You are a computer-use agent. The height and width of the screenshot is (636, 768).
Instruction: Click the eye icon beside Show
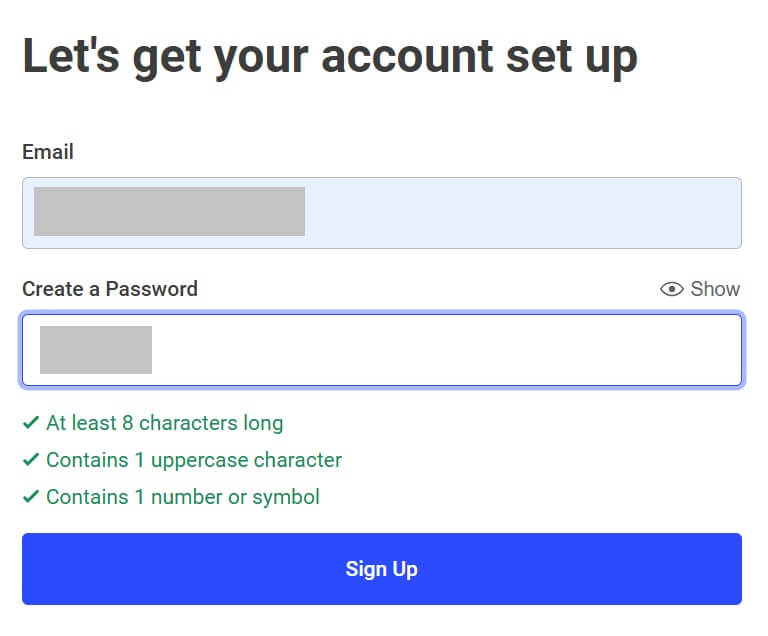point(672,289)
